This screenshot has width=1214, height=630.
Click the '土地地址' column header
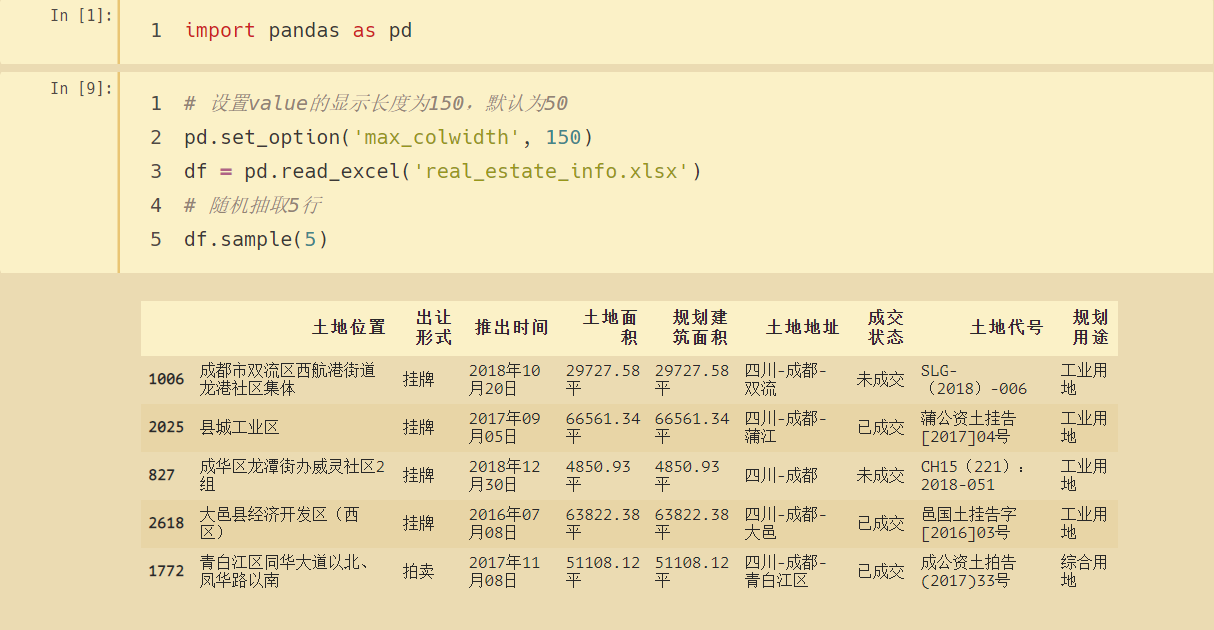coord(802,327)
